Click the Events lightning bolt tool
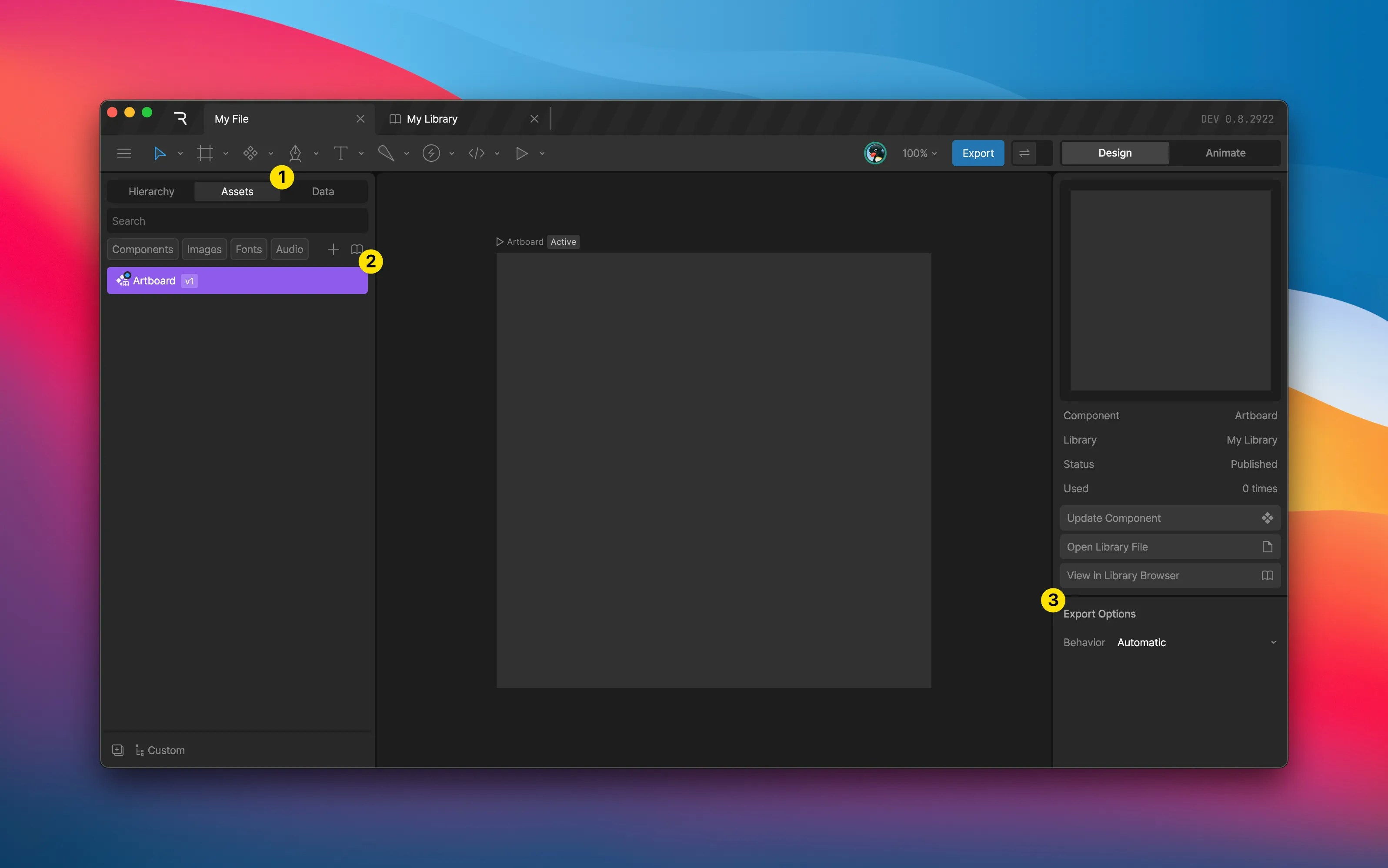The image size is (1388, 868). pyautogui.click(x=431, y=153)
